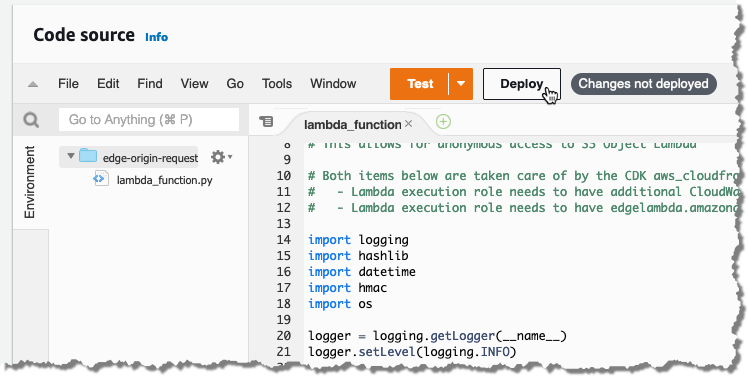Click the tab list icon left of the tabs

pyautogui.click(x=266, y=122)
